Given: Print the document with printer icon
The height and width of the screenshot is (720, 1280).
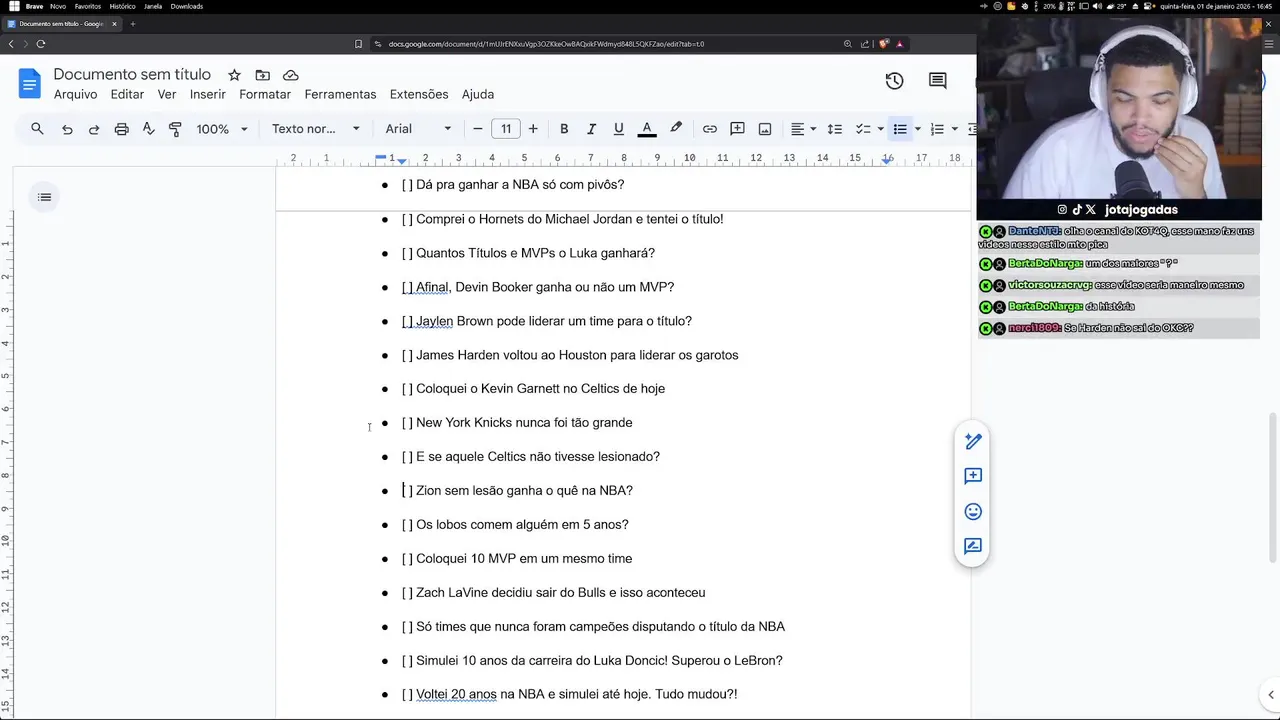Looking at the screenshot, I should (x=121, y=129).
